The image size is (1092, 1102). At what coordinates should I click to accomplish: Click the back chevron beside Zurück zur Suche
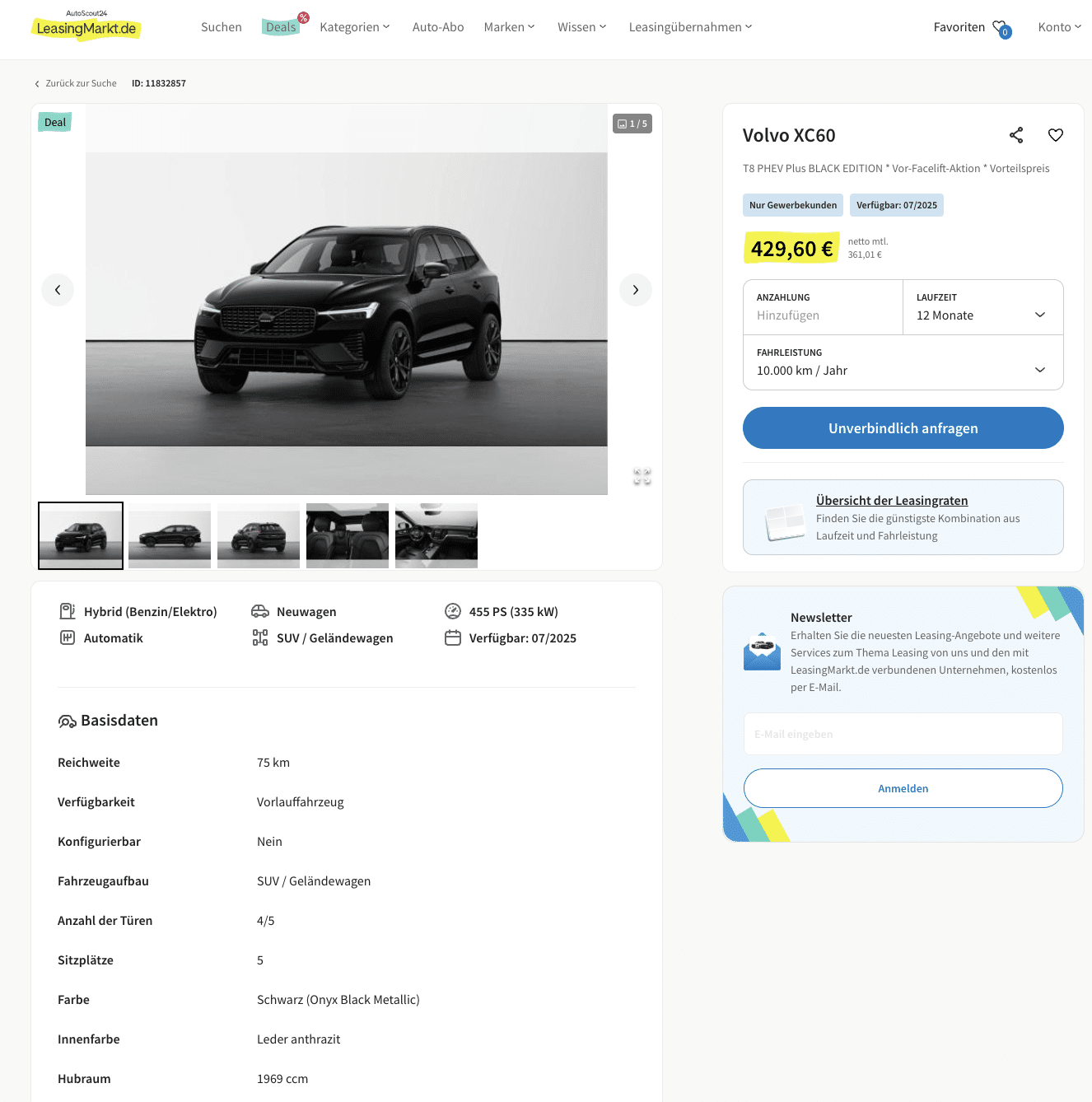click(37, 84)
